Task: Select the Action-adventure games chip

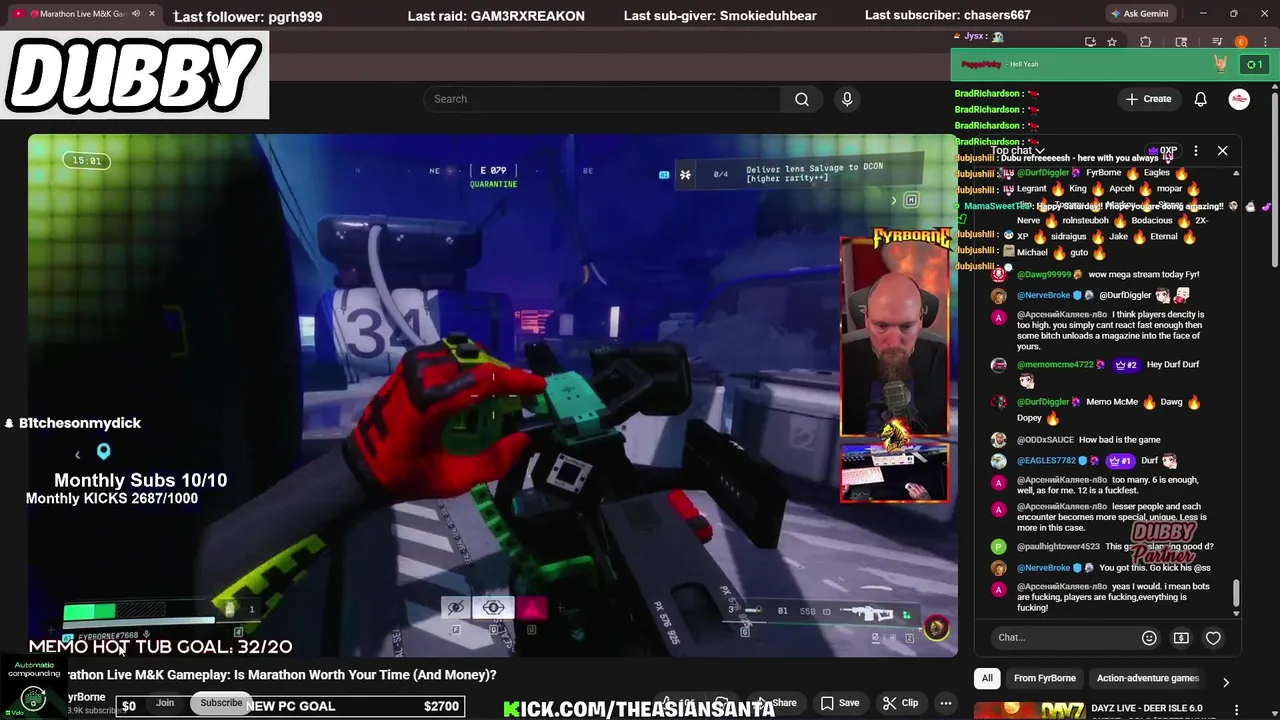Action: click(x=1147, y=678)
